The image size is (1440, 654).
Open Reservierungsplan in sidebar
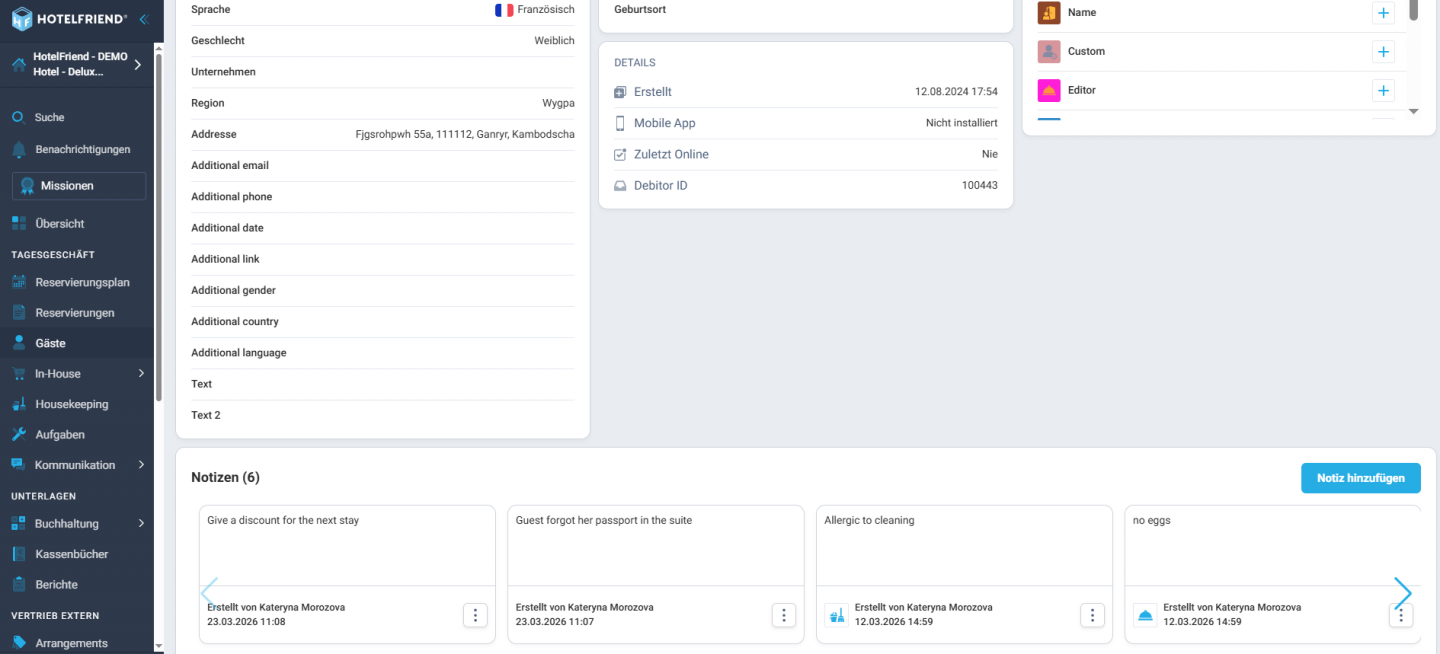point(82,282)
